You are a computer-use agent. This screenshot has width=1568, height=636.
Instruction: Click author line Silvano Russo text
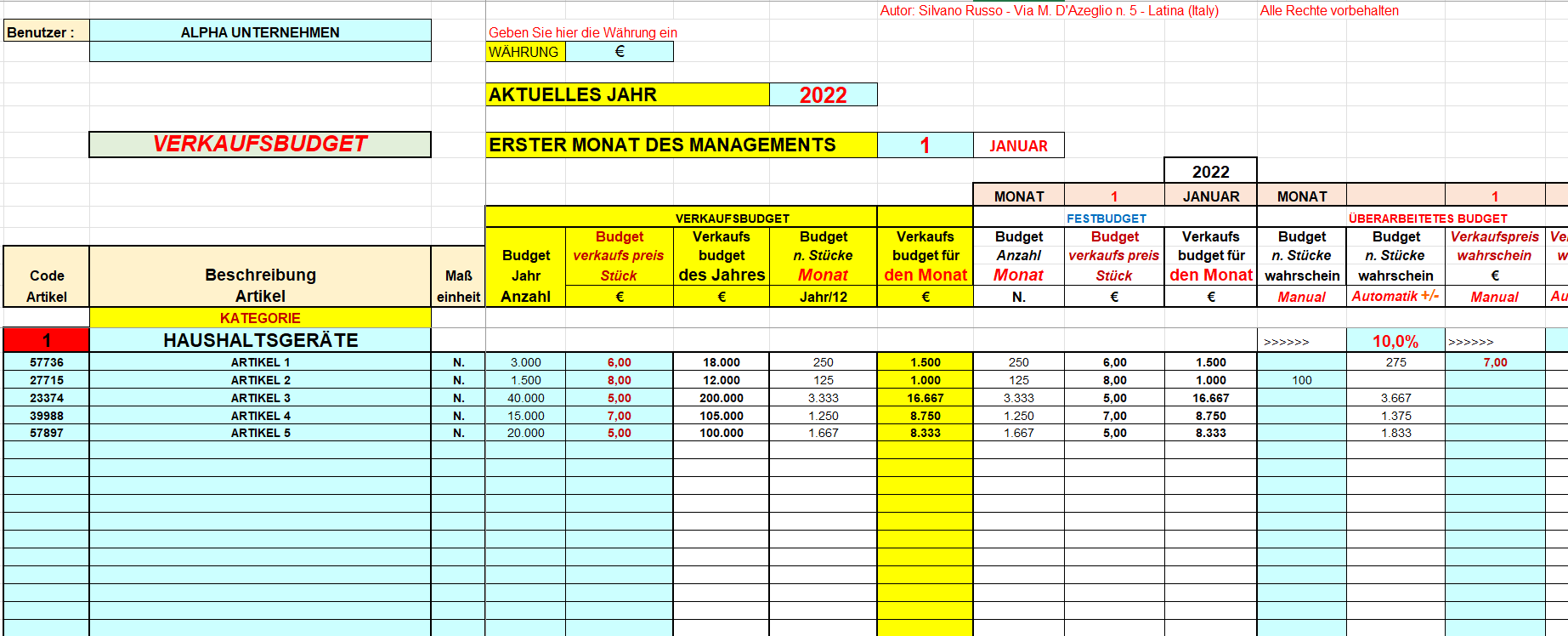1049,10
